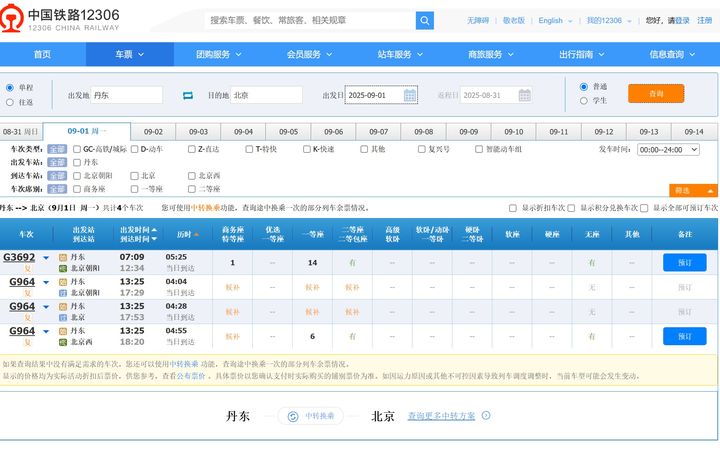Check the GC-高铁/城际 train type box

point(77,149)
